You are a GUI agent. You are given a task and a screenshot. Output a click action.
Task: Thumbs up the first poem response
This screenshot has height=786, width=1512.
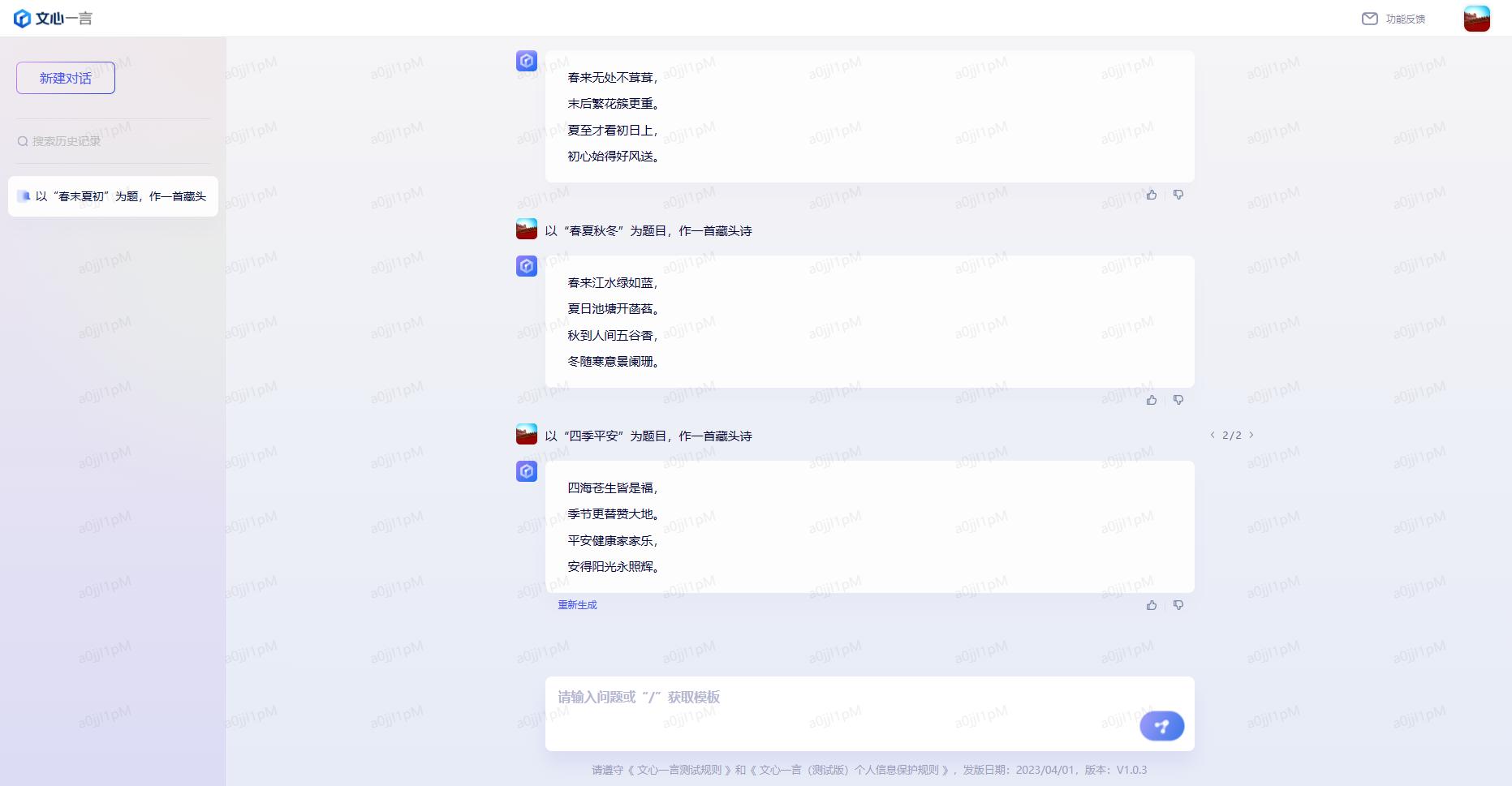(x=1152, y=194)
